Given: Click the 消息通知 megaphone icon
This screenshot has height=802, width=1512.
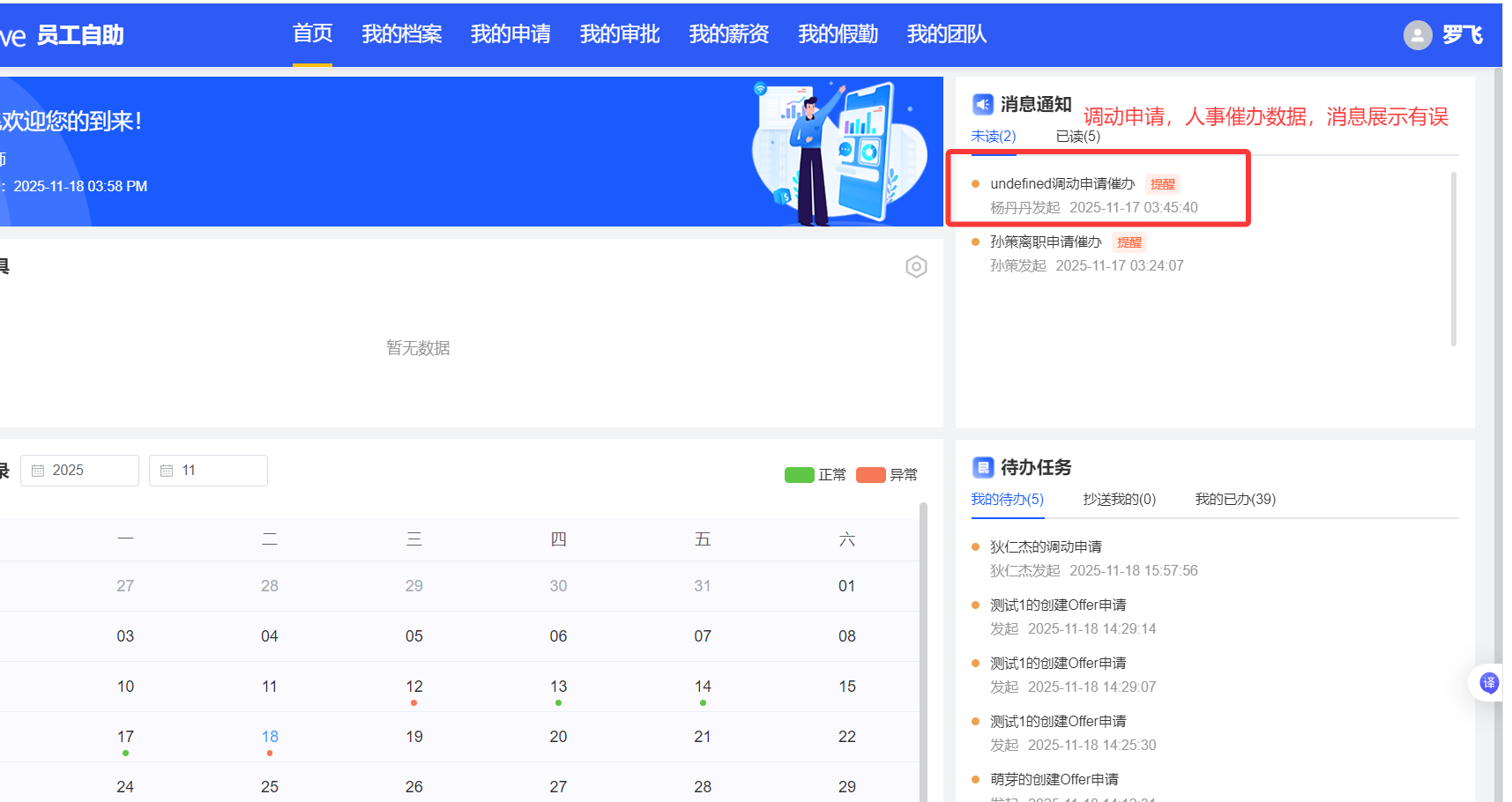Looking at the screenshot, I should pos(982,105).
